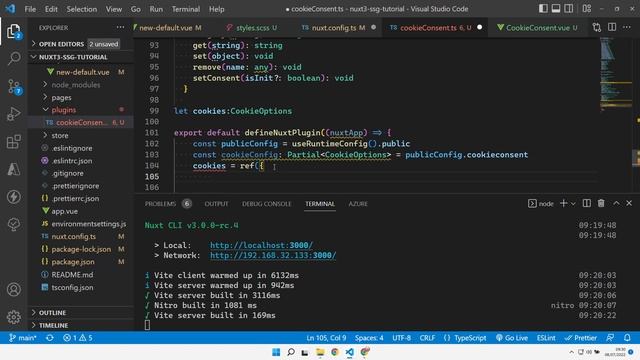Open Manage gear in activity bar
Viewport: 640px width, 360px height.
click(x=14, y=317)
